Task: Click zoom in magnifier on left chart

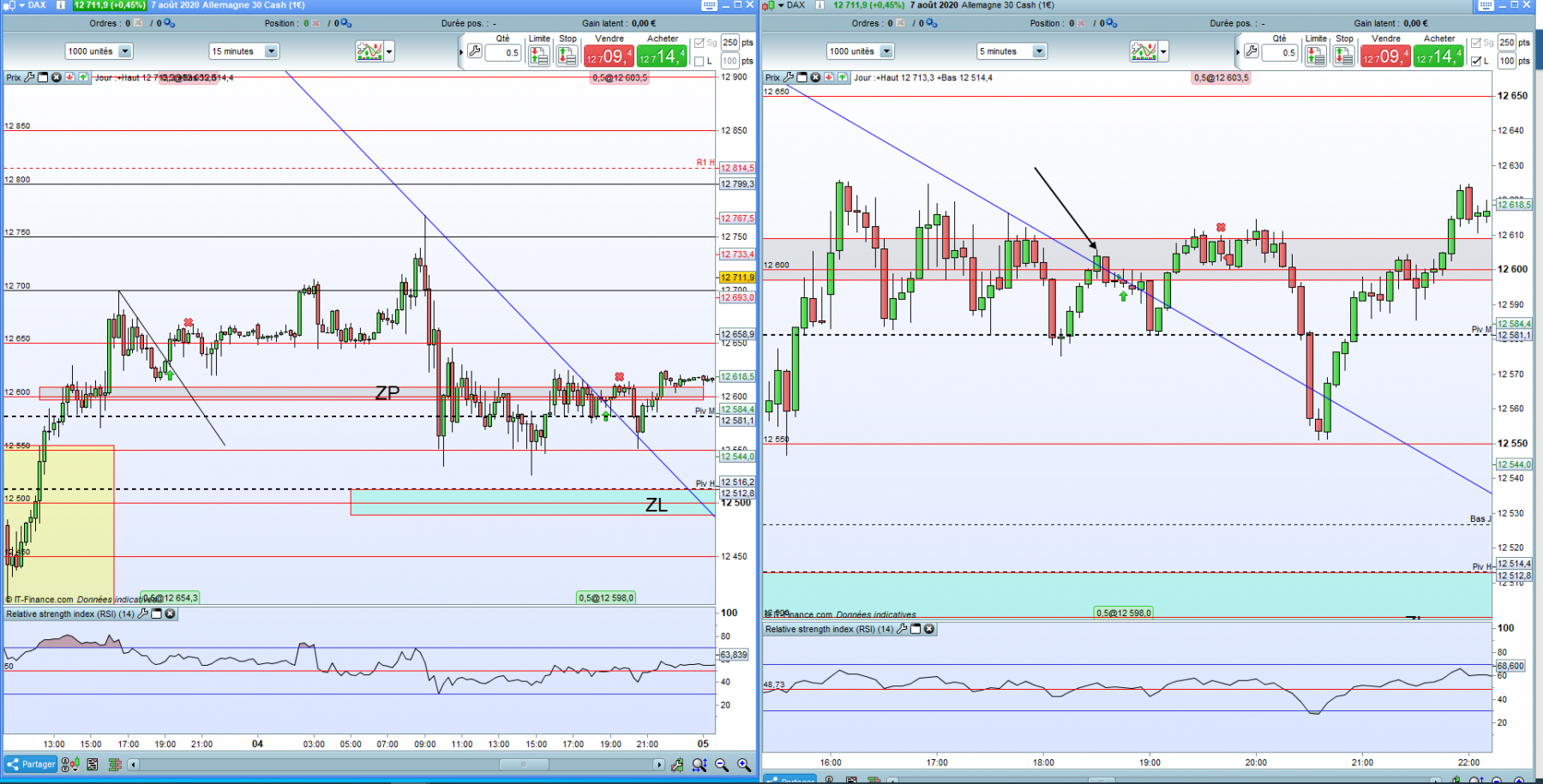Action: pos(744,764)
